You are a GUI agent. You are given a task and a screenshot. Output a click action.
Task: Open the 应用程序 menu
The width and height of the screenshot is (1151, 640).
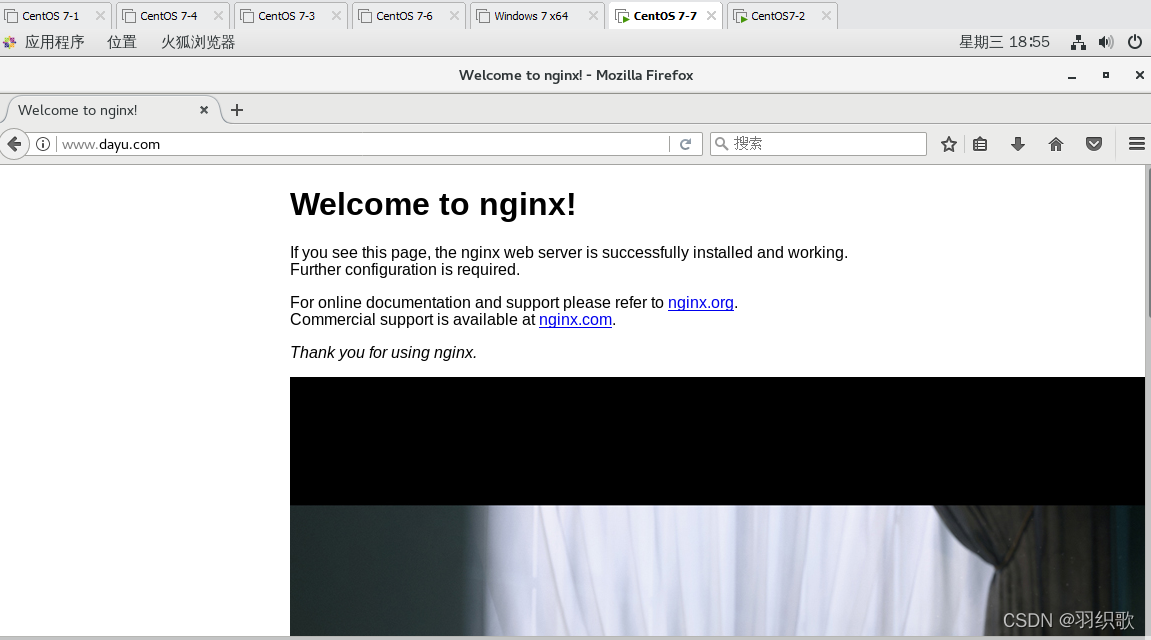pos(54,43)
